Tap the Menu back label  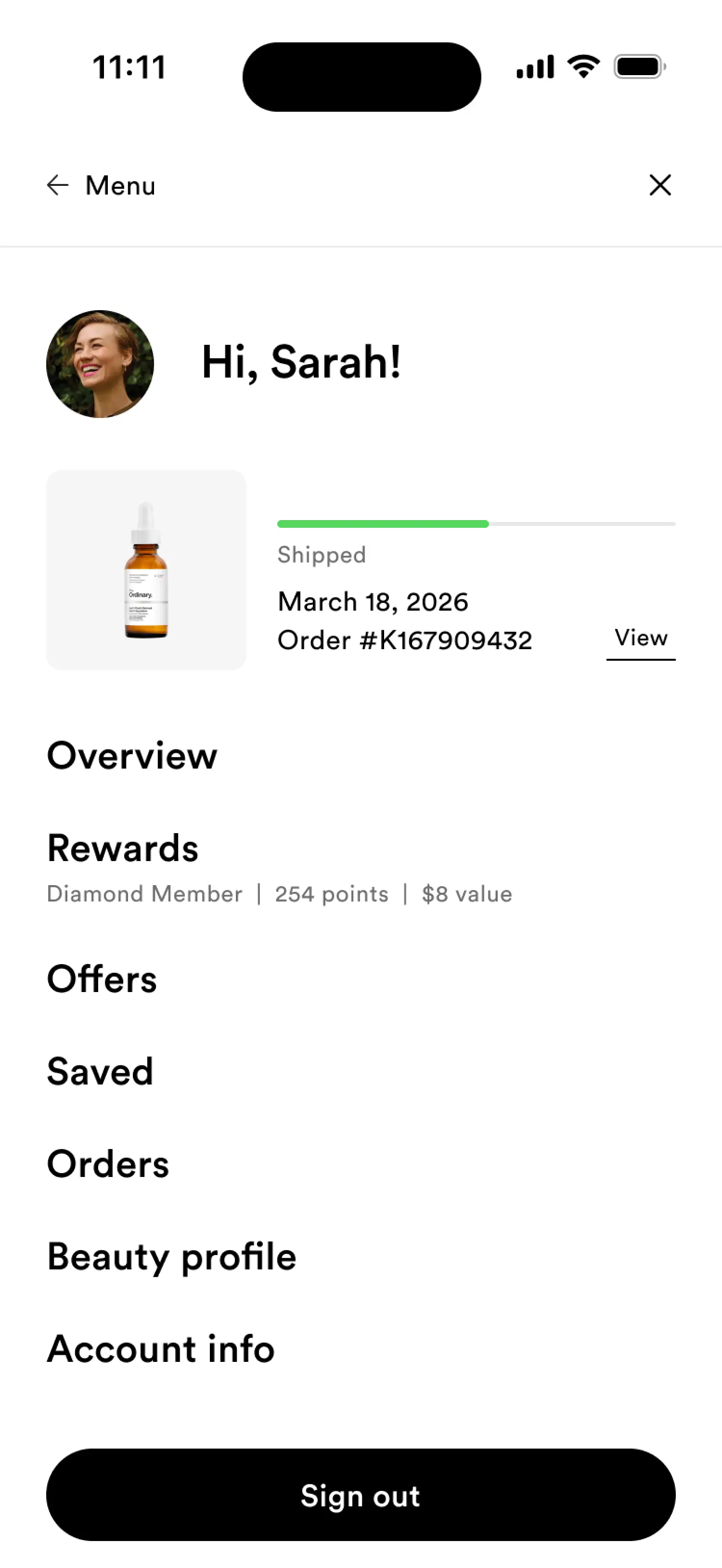tap(120, 186)
